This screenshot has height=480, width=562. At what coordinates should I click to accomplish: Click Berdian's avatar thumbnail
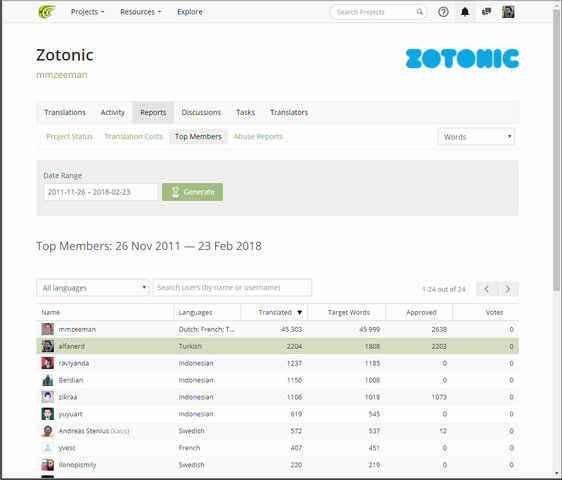(48, 380)
